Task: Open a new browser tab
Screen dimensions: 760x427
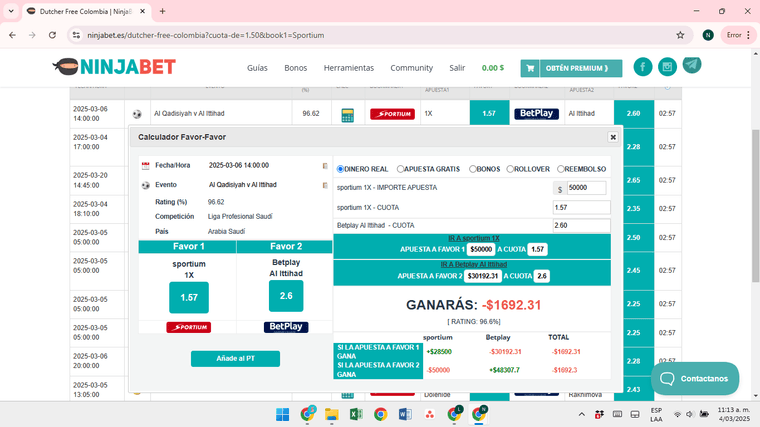Action: pyautogui.click(x=162, y=11)
